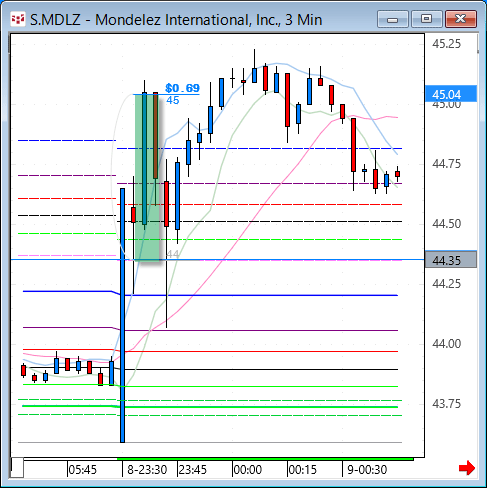Click the 8-23:30 time axis label
Image resolution: width=487 pixels, height=488 pixels.
[147, 470]
